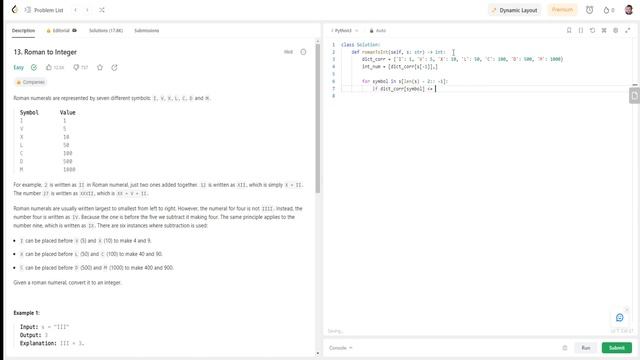Click the description panel scrollbar
The height and width of the screenshot is (360, 640).
(x=318, y=118)
